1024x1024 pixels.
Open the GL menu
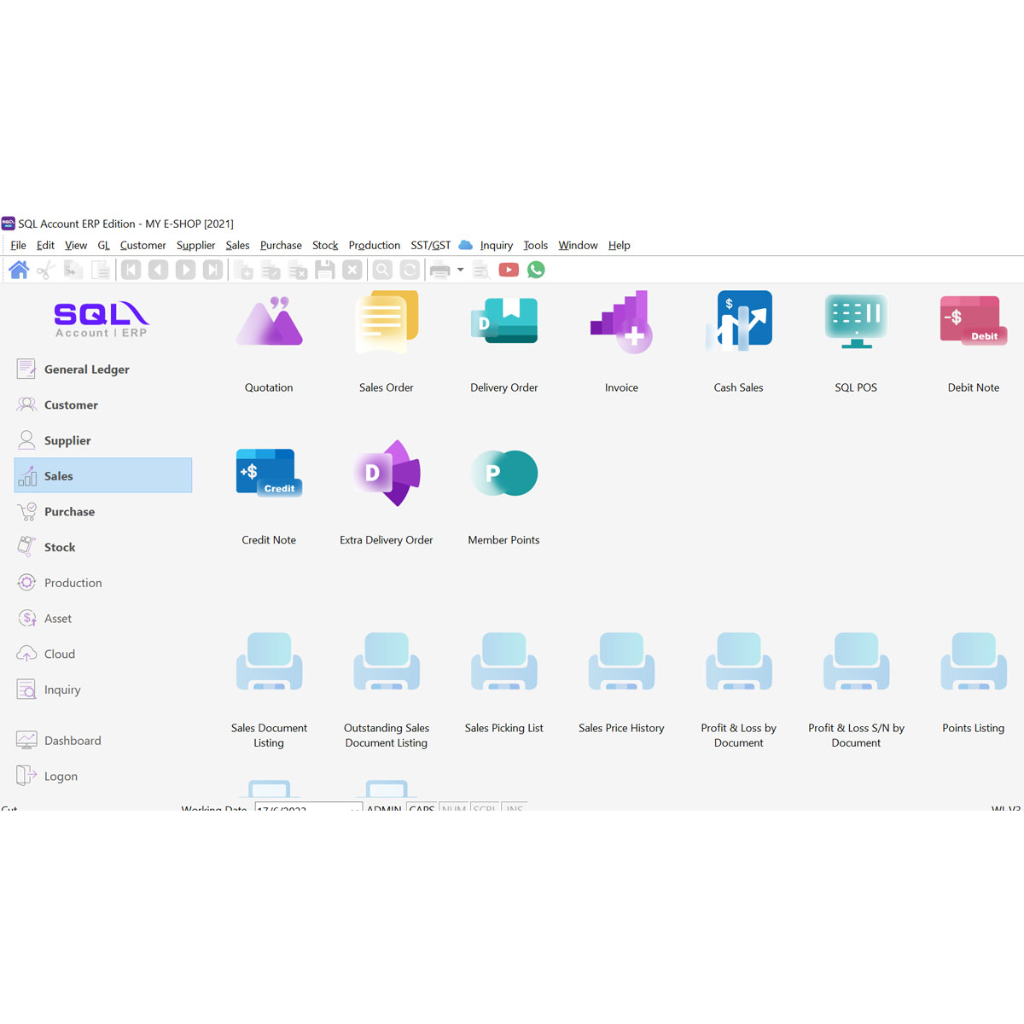tap(104, 246)
